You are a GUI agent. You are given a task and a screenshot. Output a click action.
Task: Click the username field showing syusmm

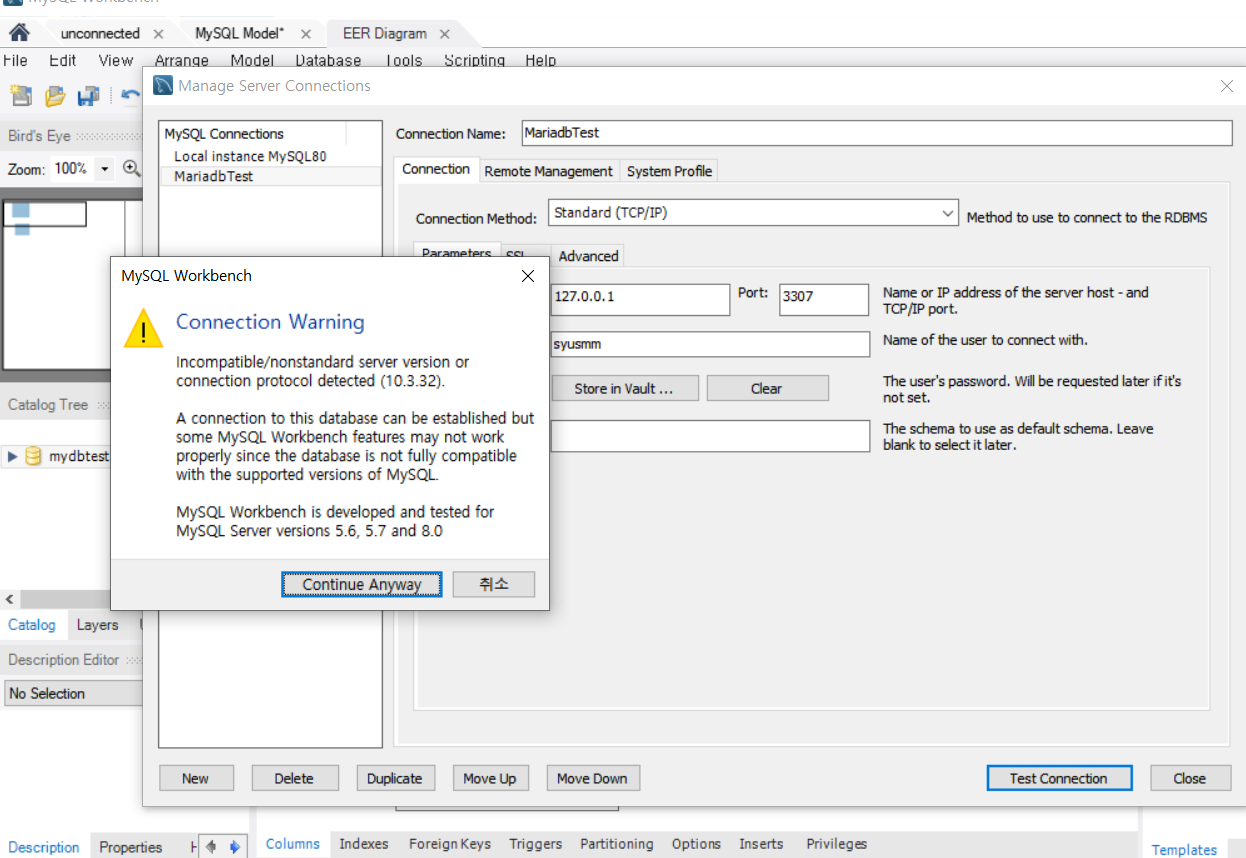click(710, 344)
